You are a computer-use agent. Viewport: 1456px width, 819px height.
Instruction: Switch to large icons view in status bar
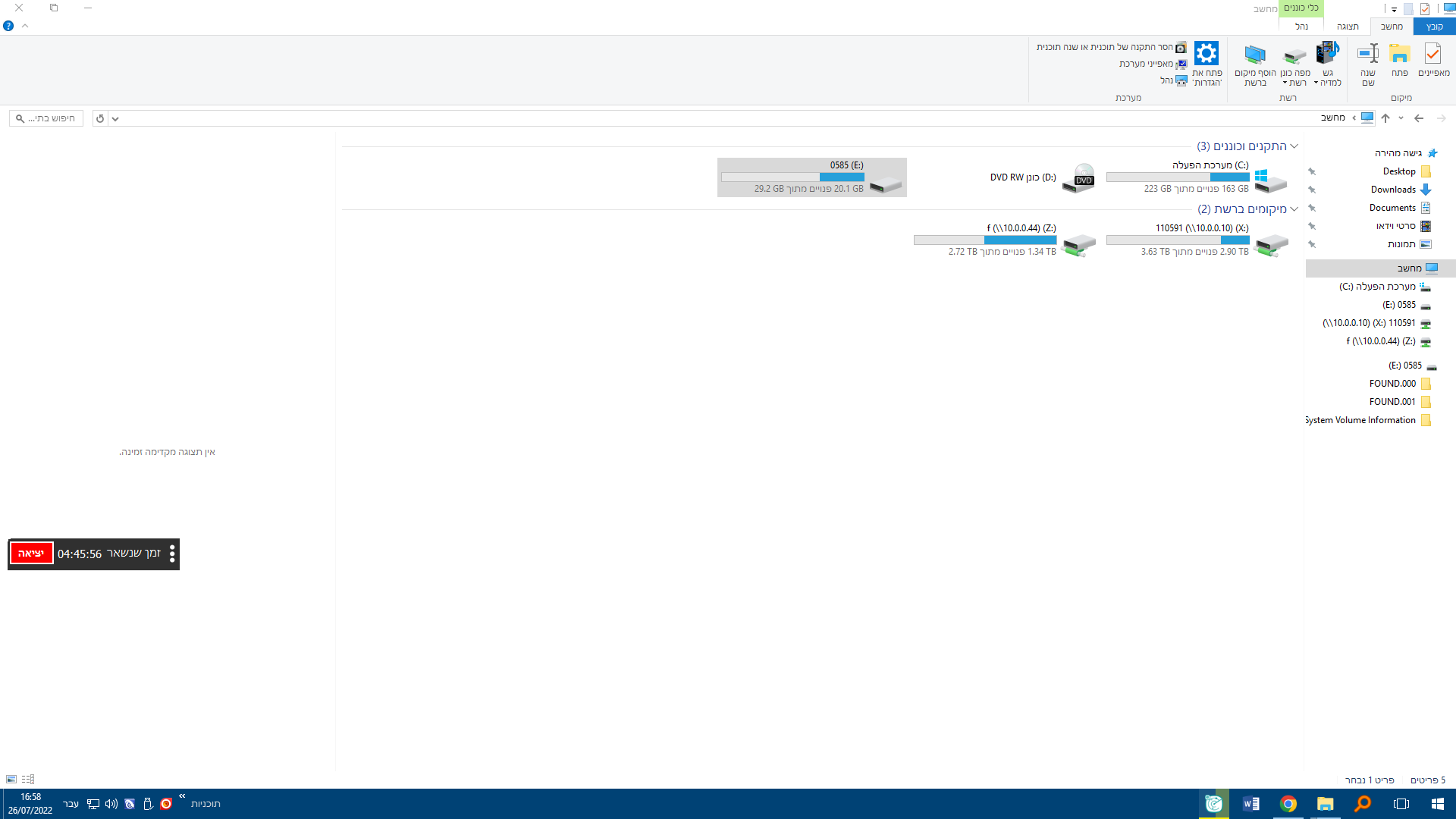pos(11,779)
